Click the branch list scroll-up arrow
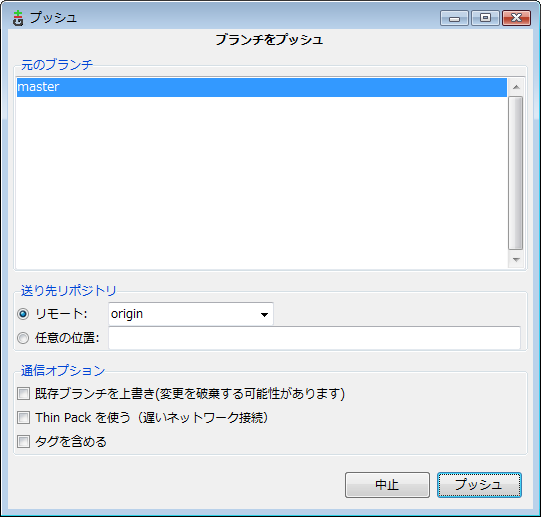 (516, 87)
